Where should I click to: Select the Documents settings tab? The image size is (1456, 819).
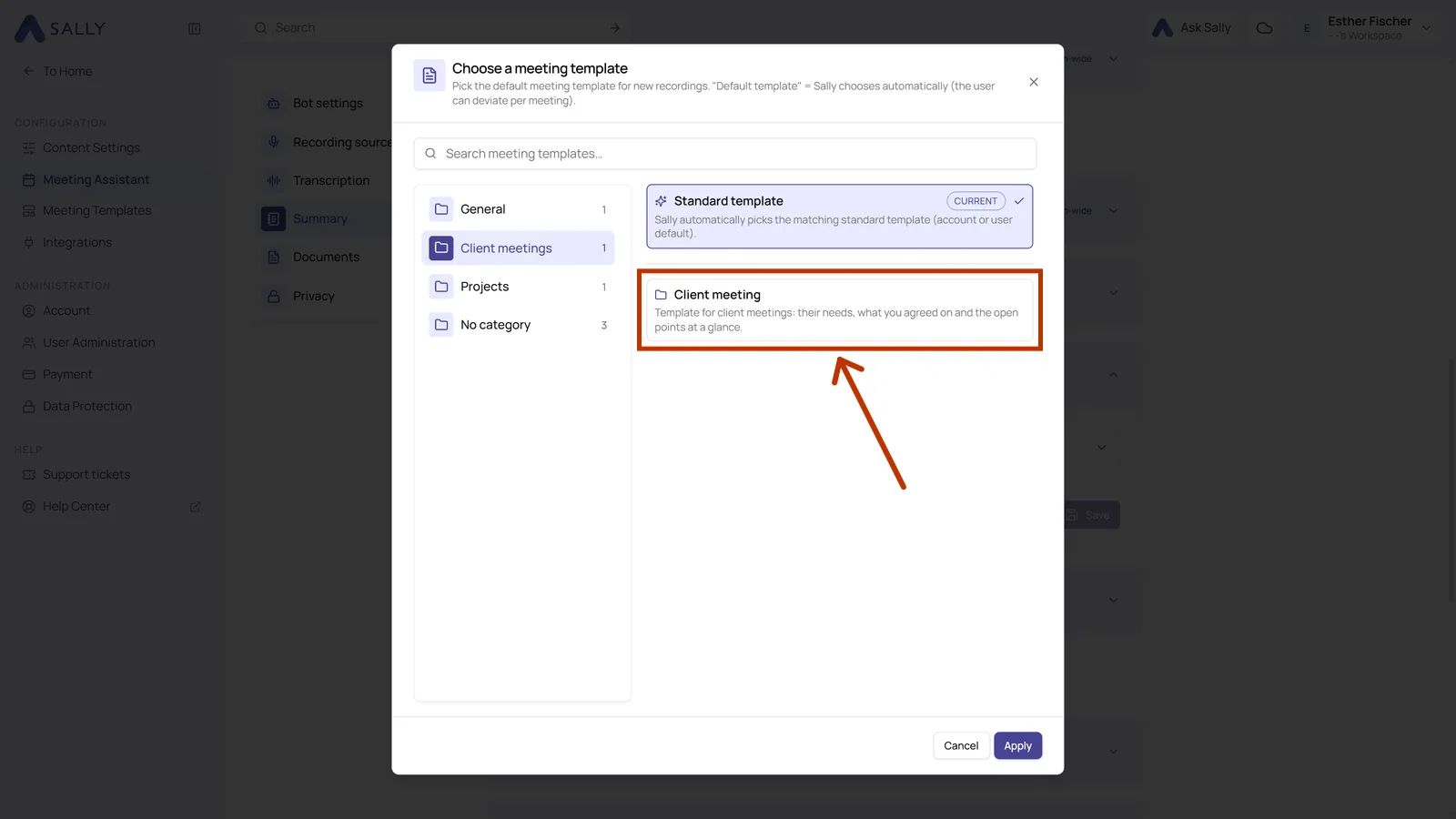[326, 257]
